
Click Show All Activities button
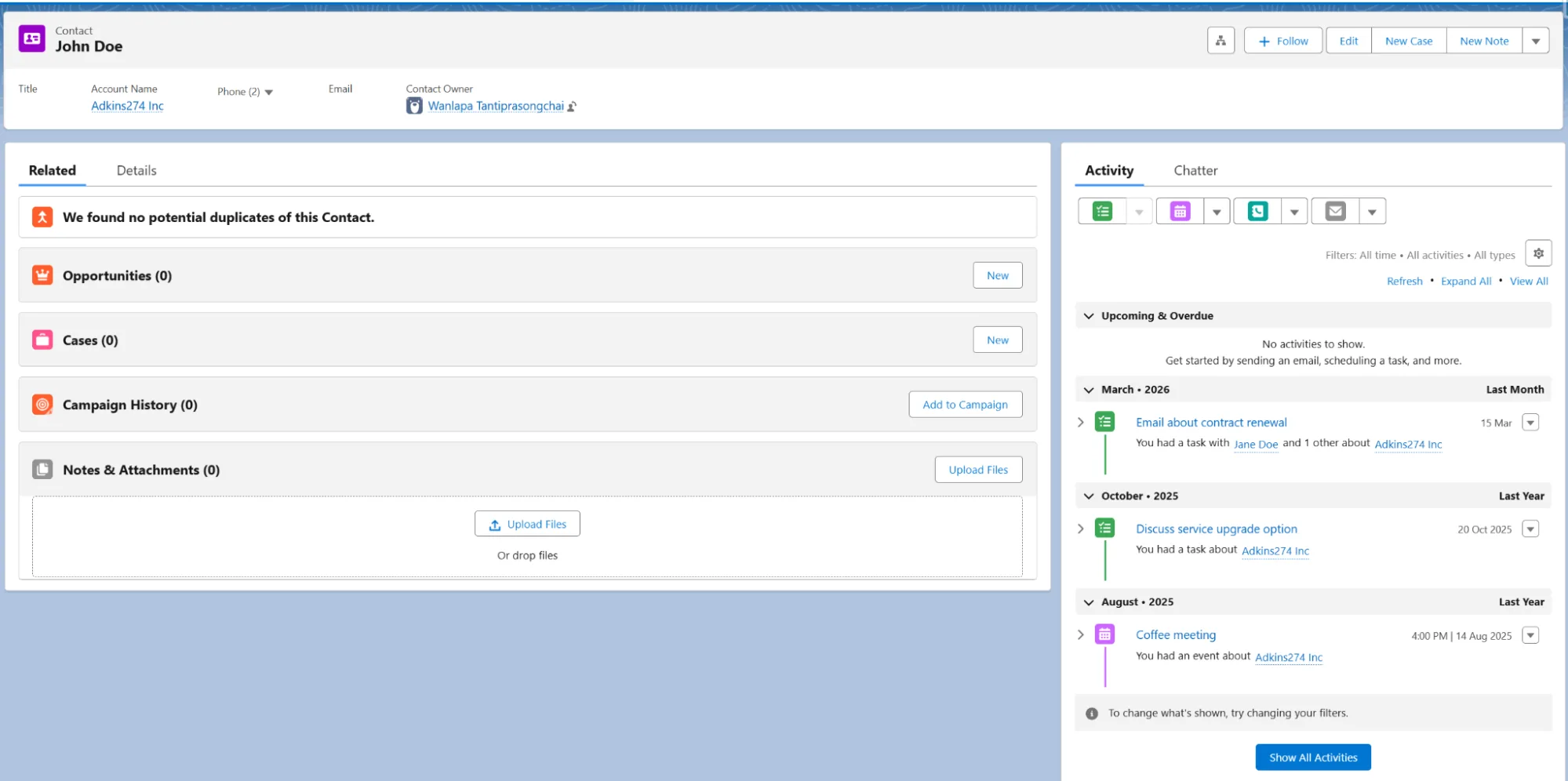tap(1313, 757)
